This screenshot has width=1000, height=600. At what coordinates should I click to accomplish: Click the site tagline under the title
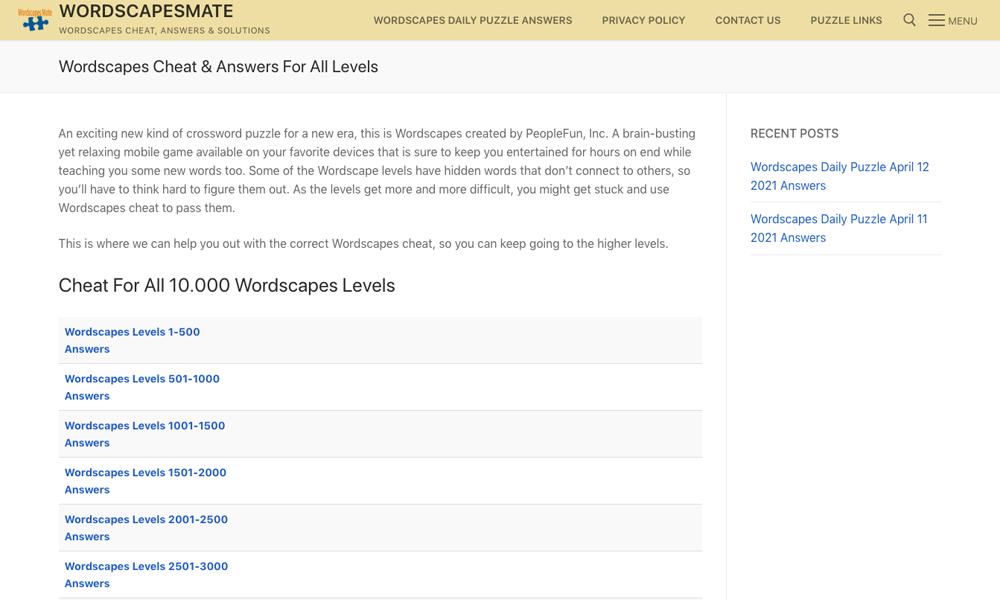[164, 31]
